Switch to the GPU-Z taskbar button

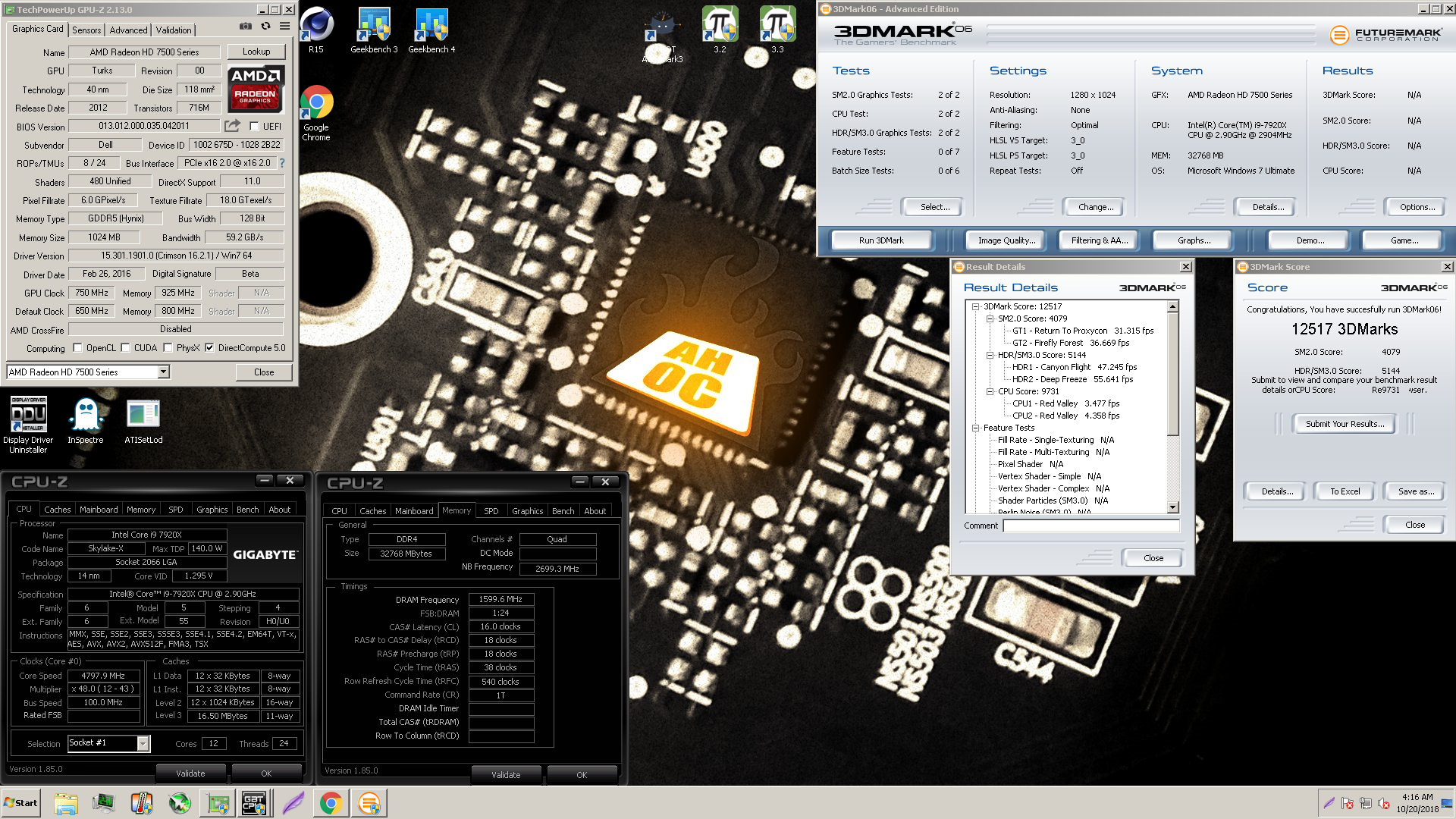click(218, 803)
